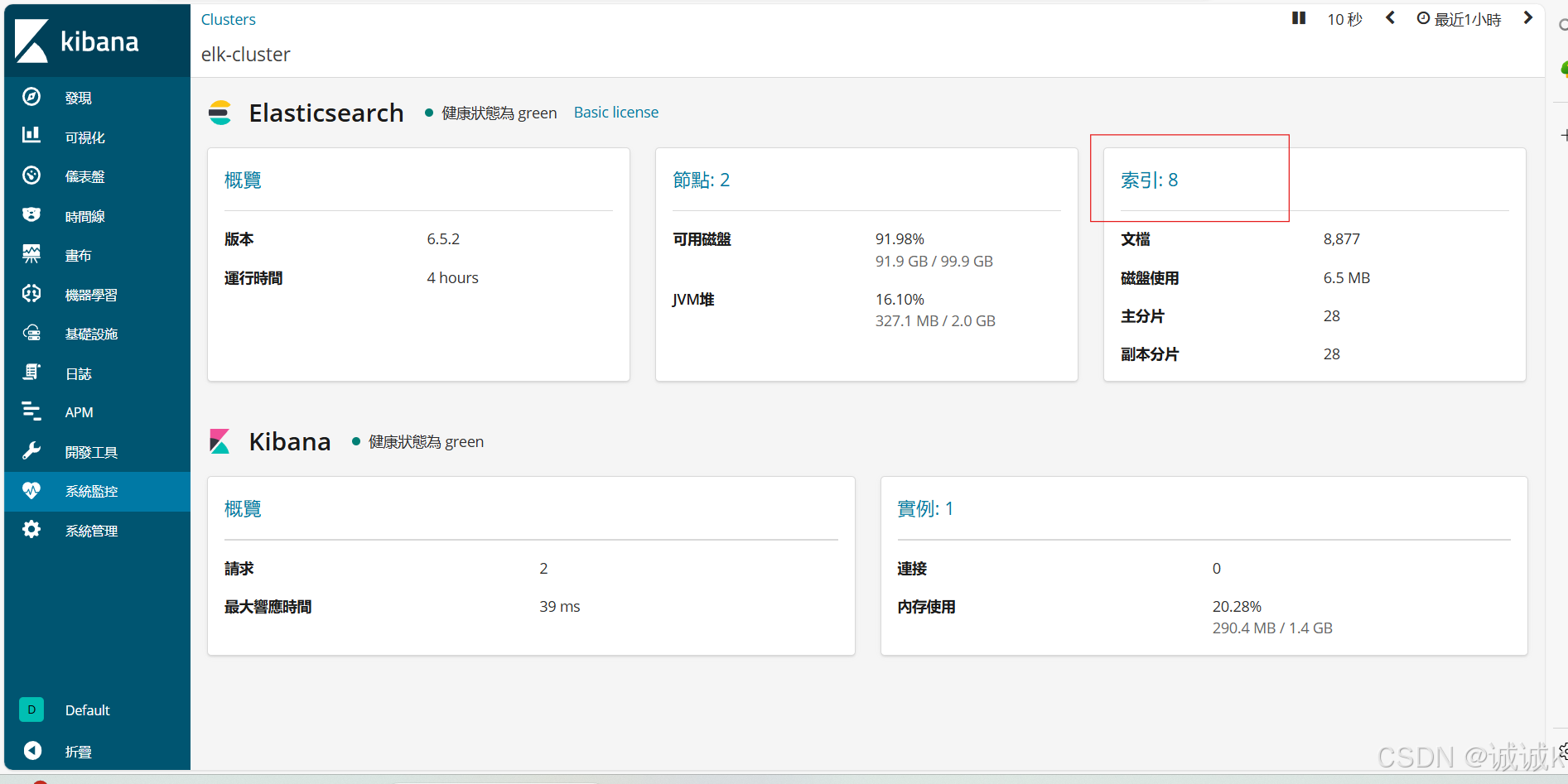This screenshot has height=784, width=1568.
Task: Open the 最近1小時 time picker
Action: (x=1459, y=19)
